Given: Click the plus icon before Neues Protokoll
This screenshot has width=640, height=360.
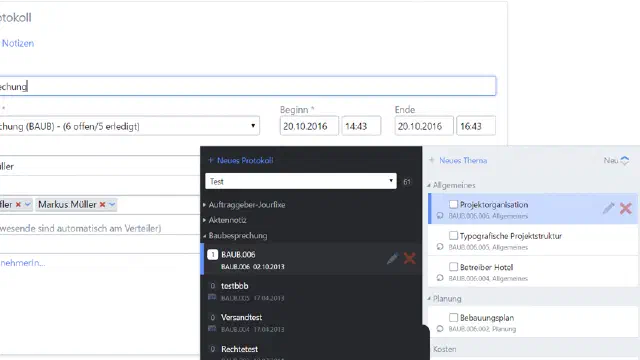Looking at the screenshot, I should pyautogui.click(x=211, y=160).
